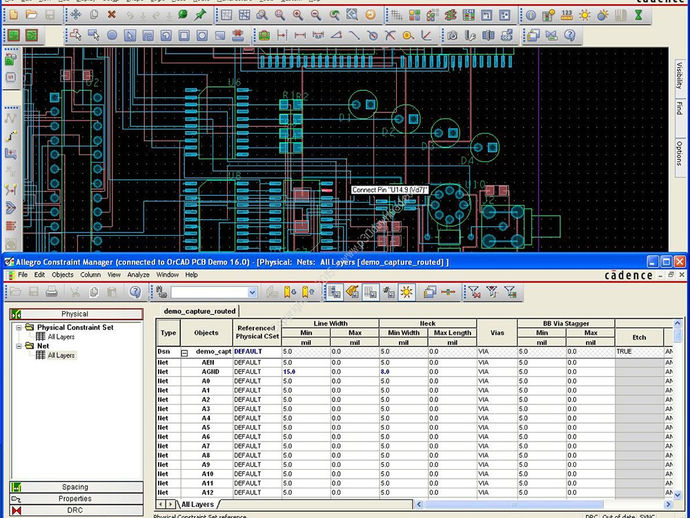Open the Physical worksheet section header
The height and width of the screenshot is (518, 690).
76,314
